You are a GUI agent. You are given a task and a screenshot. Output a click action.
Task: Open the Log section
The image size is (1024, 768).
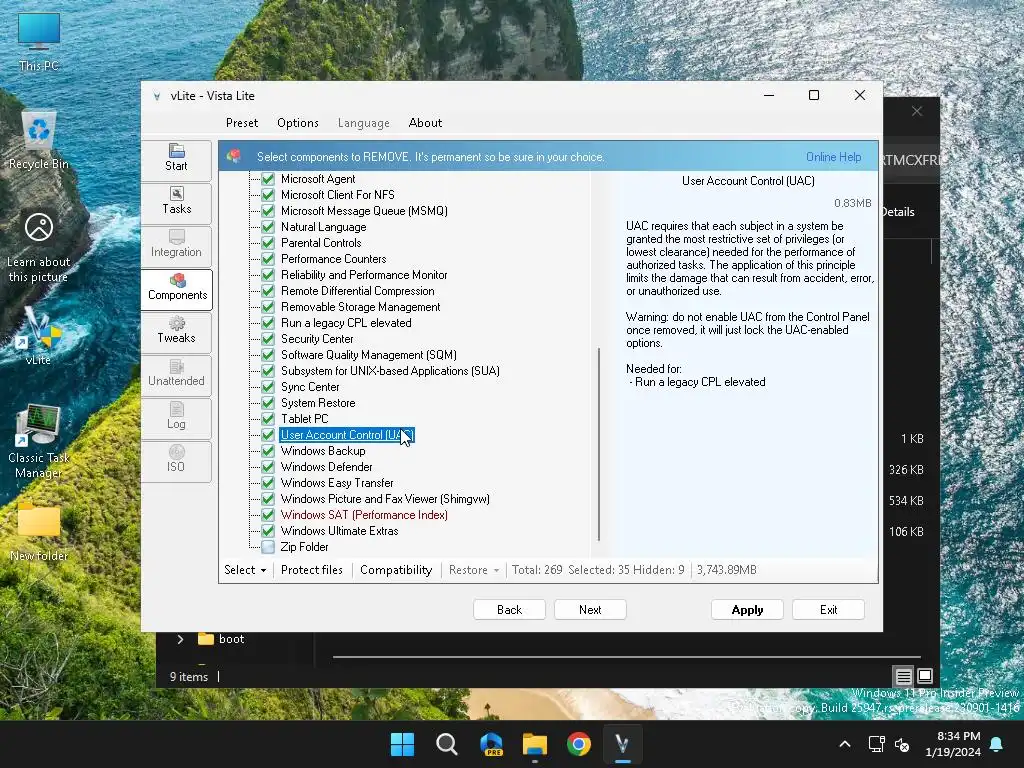[176, 417]
